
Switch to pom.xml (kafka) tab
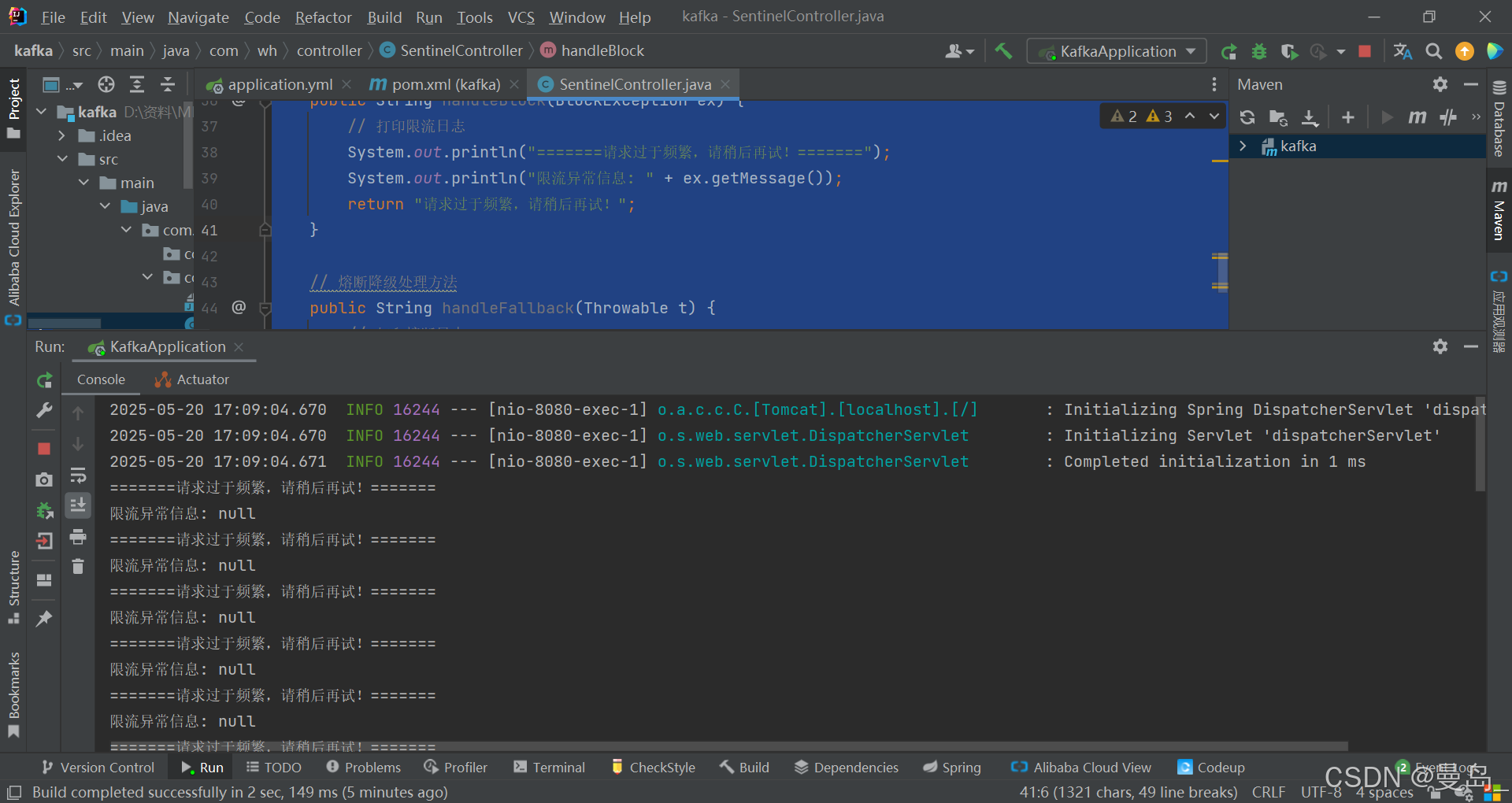click(445, 84)
